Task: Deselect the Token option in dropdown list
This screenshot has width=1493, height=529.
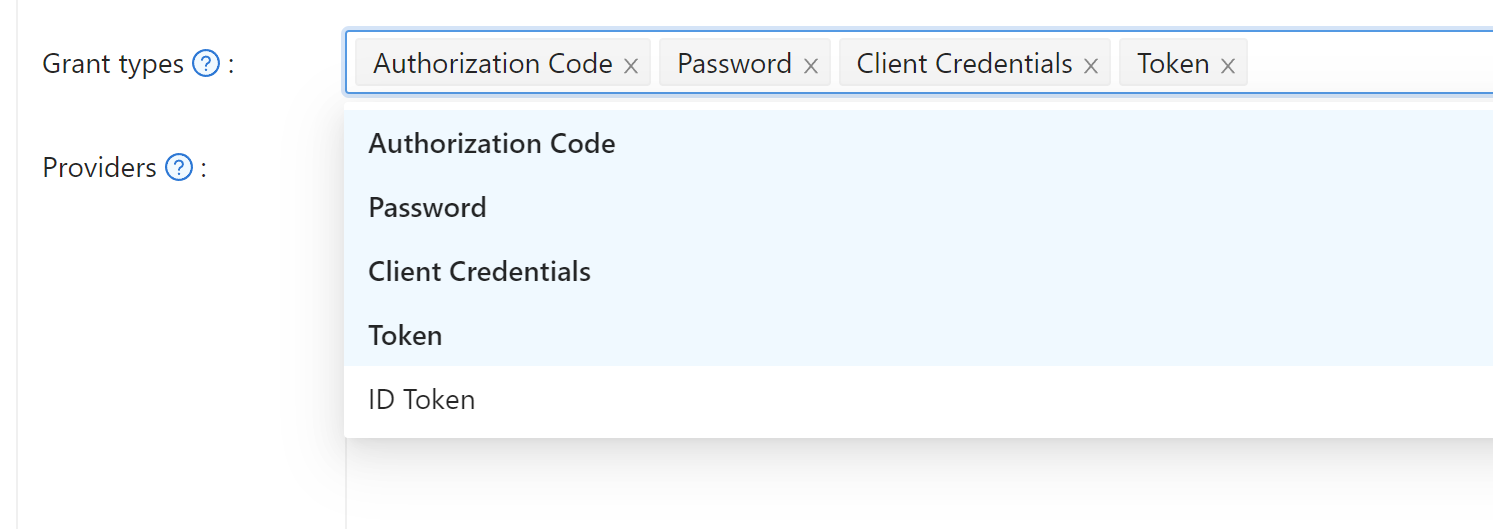Action: [406, 336]
